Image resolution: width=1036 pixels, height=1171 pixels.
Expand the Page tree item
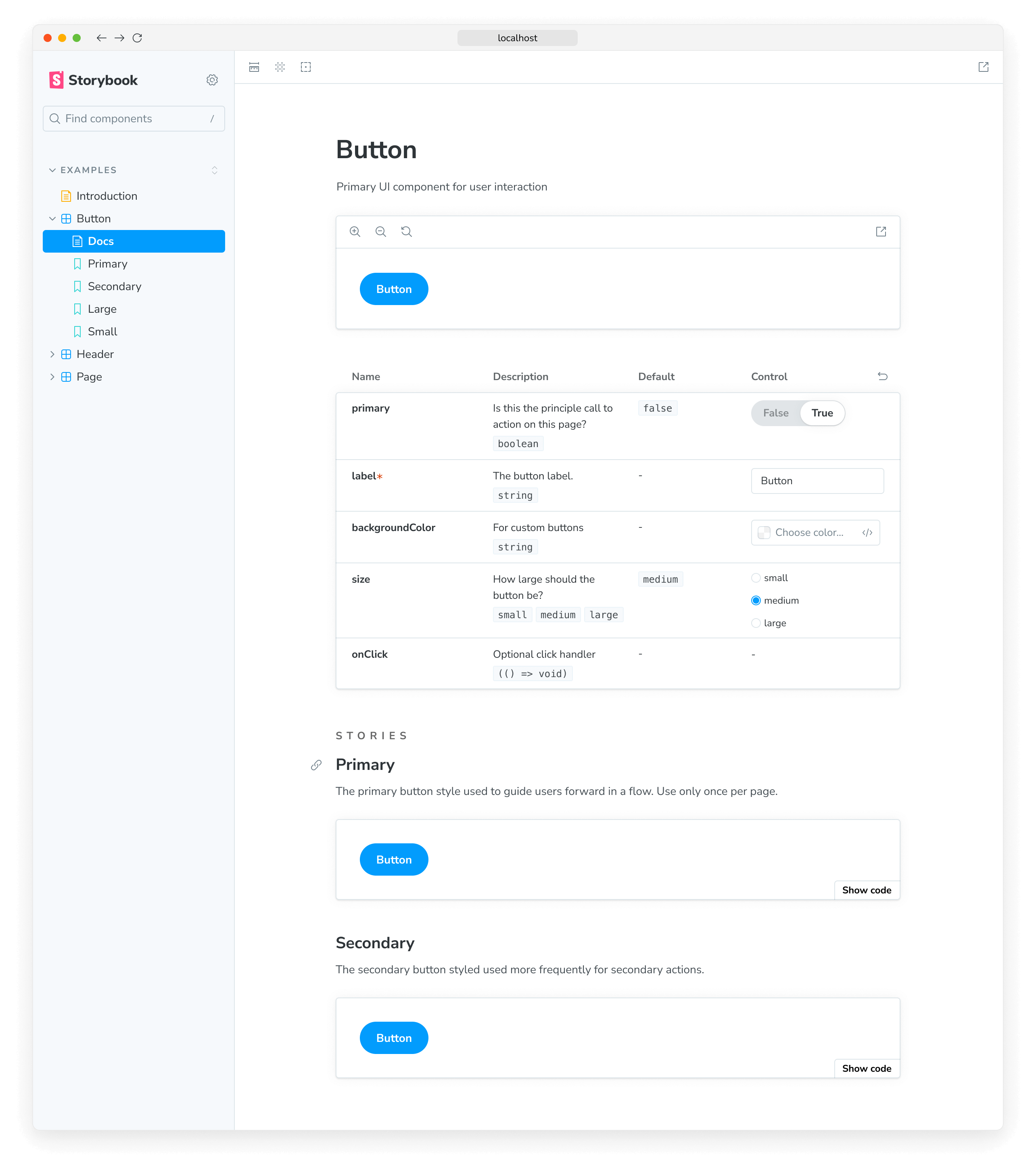(54, 377)
